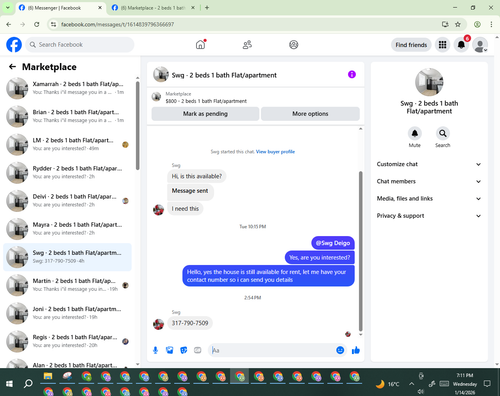Open View buyer profile link
Image resolution: width=500 pixels, height=396 pixels.
[x=275, y=152]
